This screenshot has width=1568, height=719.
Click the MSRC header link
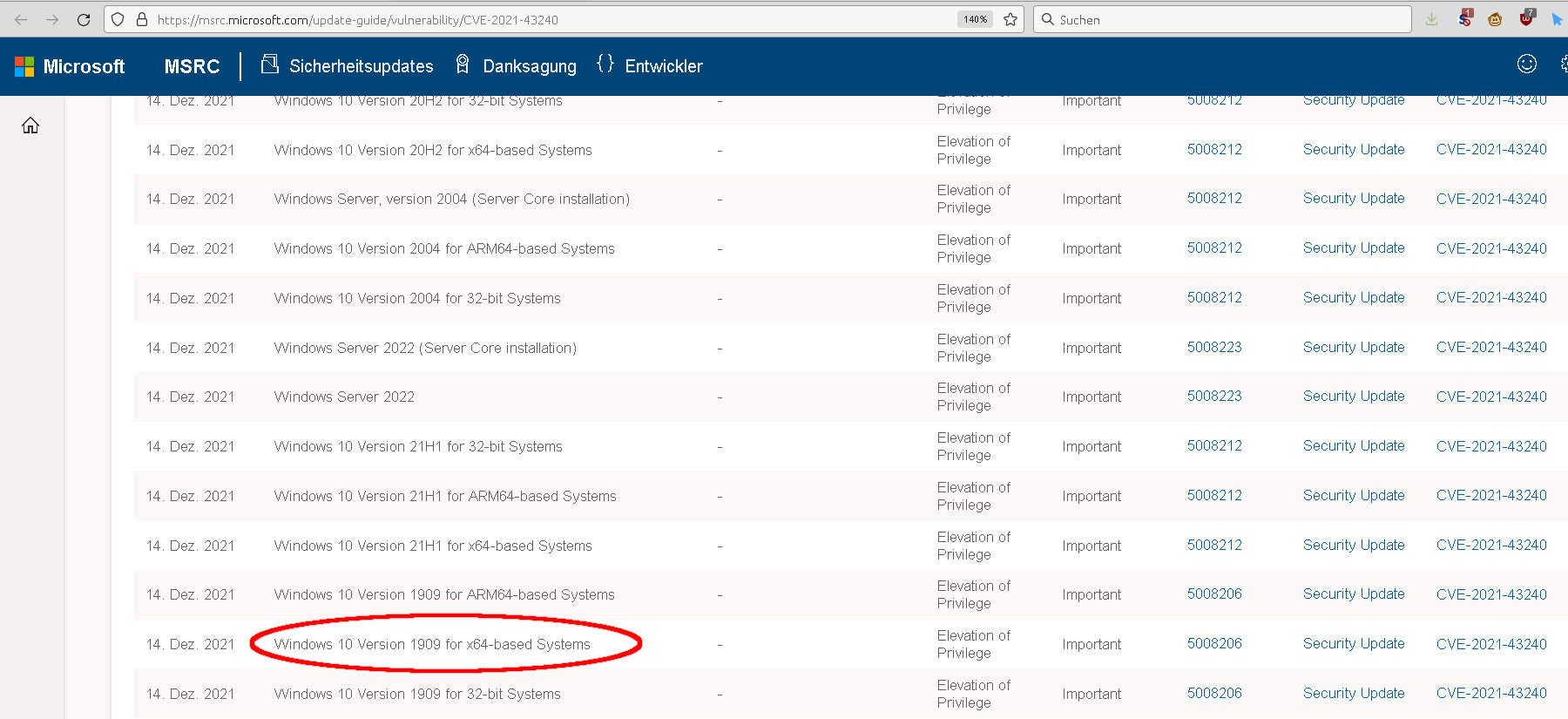(192, 66)
